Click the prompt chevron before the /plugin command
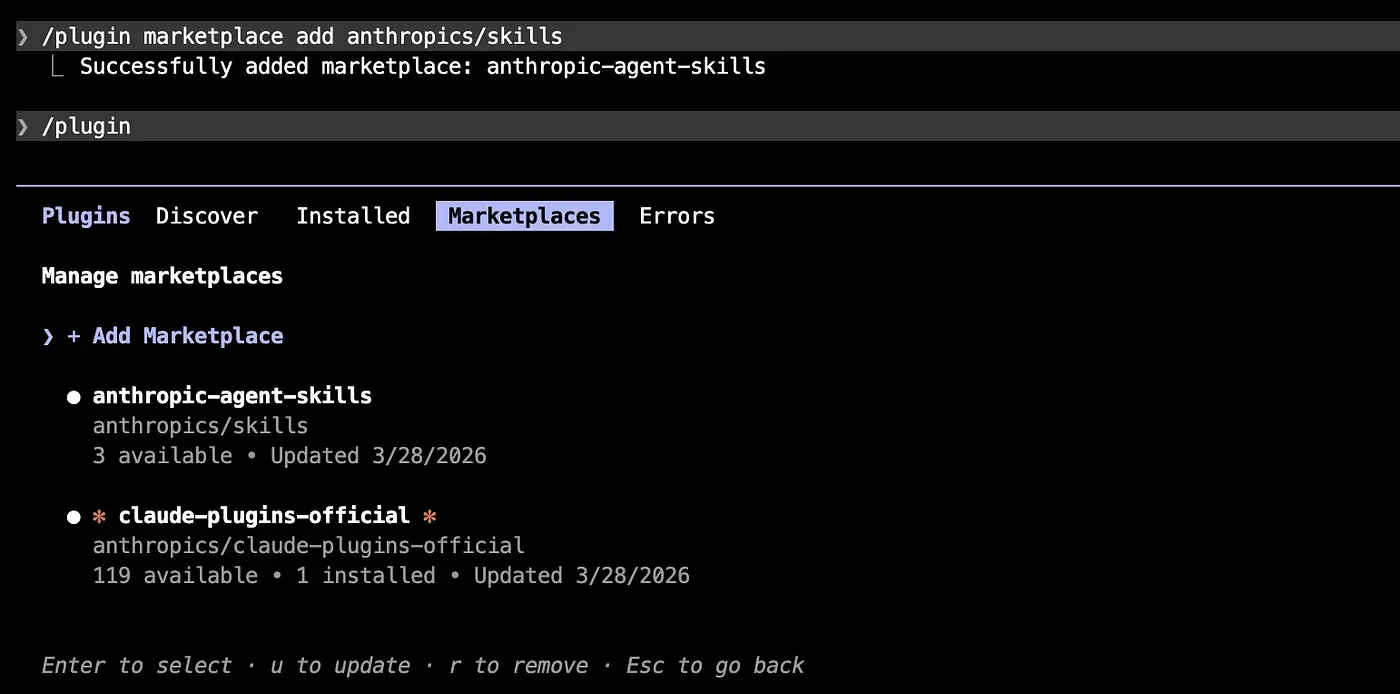This screenshot has width=1400, height=694. click(21, 126)
